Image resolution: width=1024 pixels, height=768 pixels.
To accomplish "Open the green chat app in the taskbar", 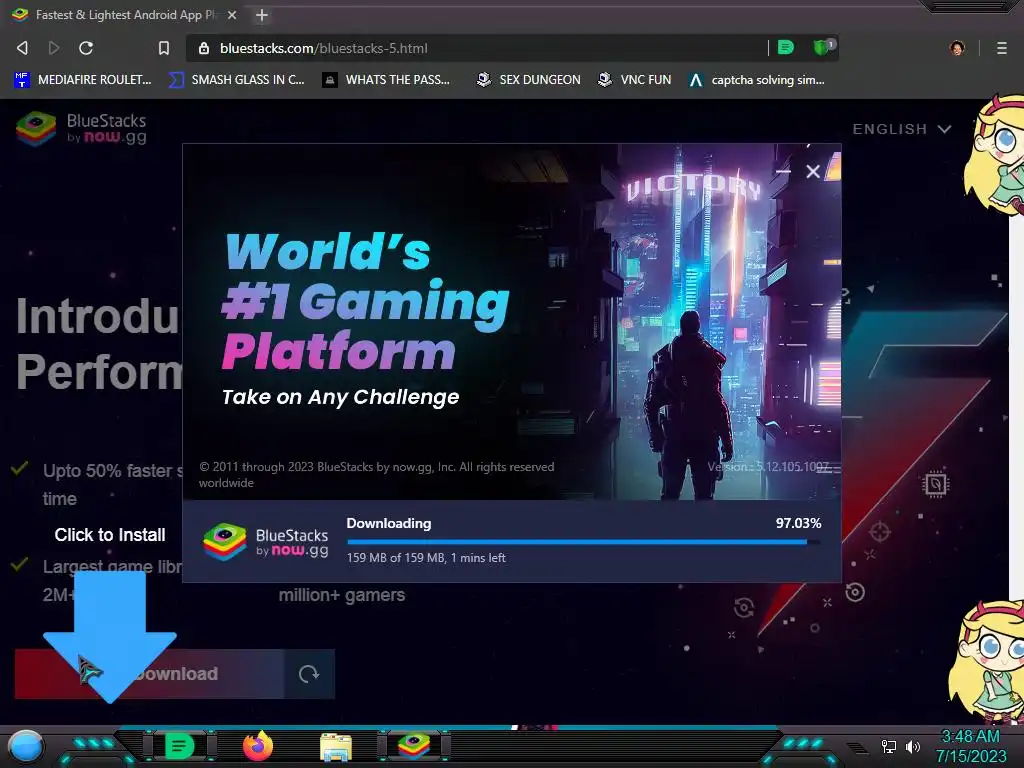I will pos(179,746).
